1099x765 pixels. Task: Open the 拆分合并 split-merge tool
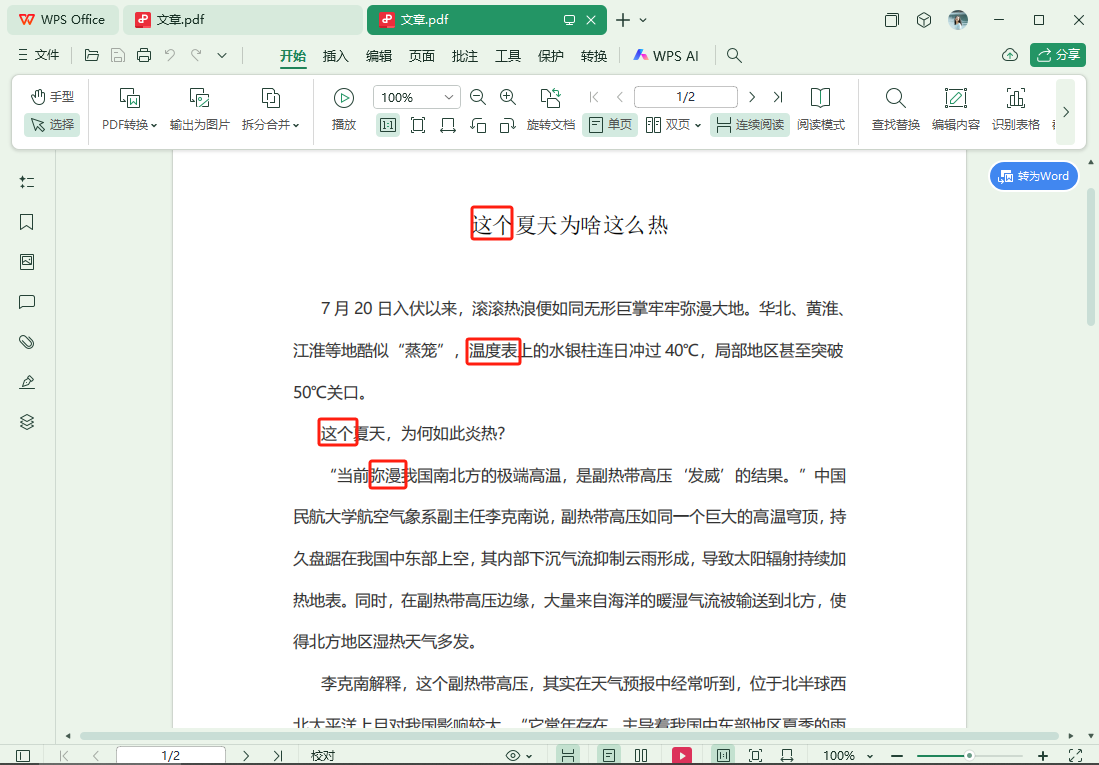click(268, 110)
